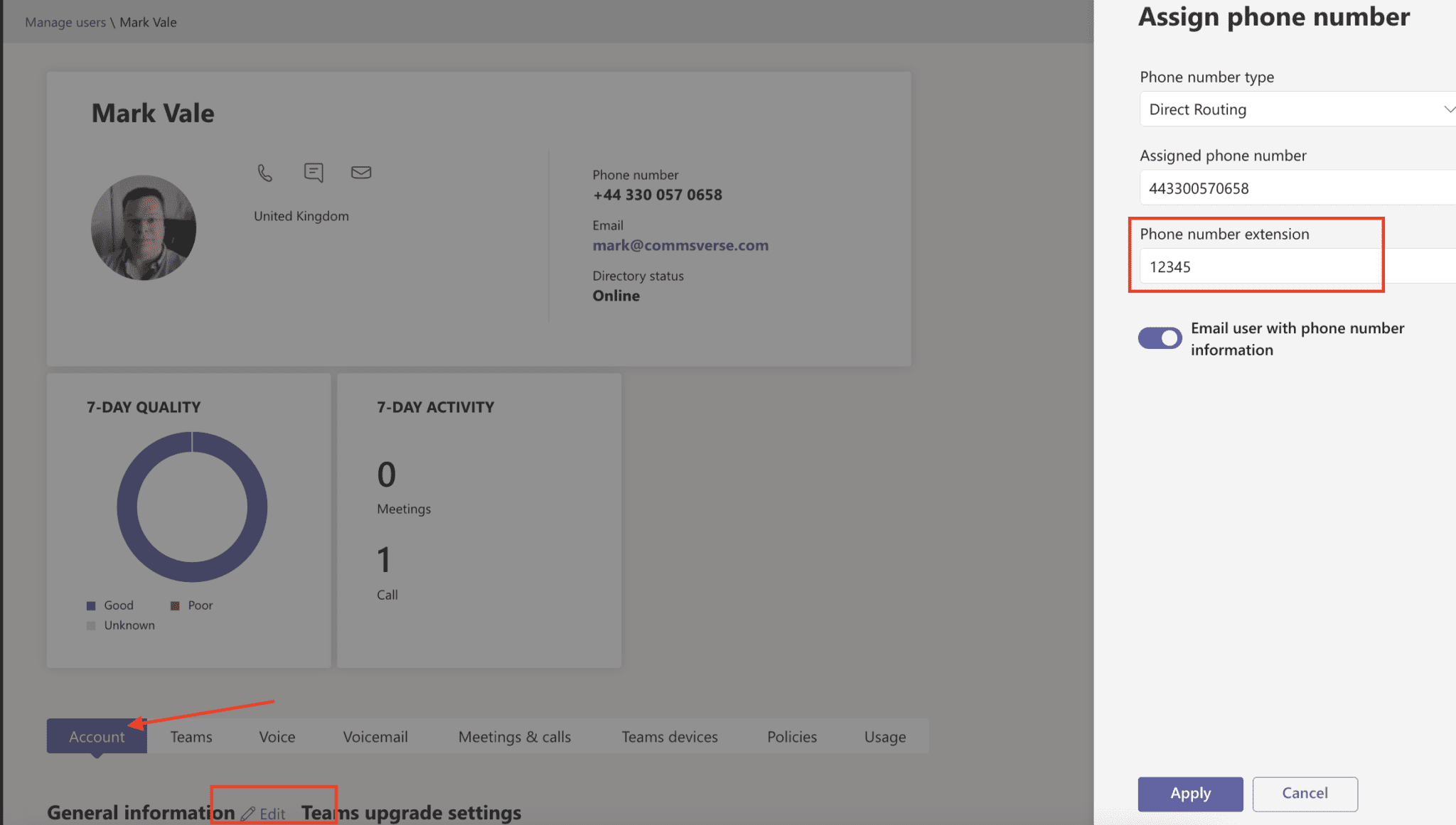Click the chat message icon
Image resolution: width=1456 pixels, height=825 pixels.
point(314,172)
